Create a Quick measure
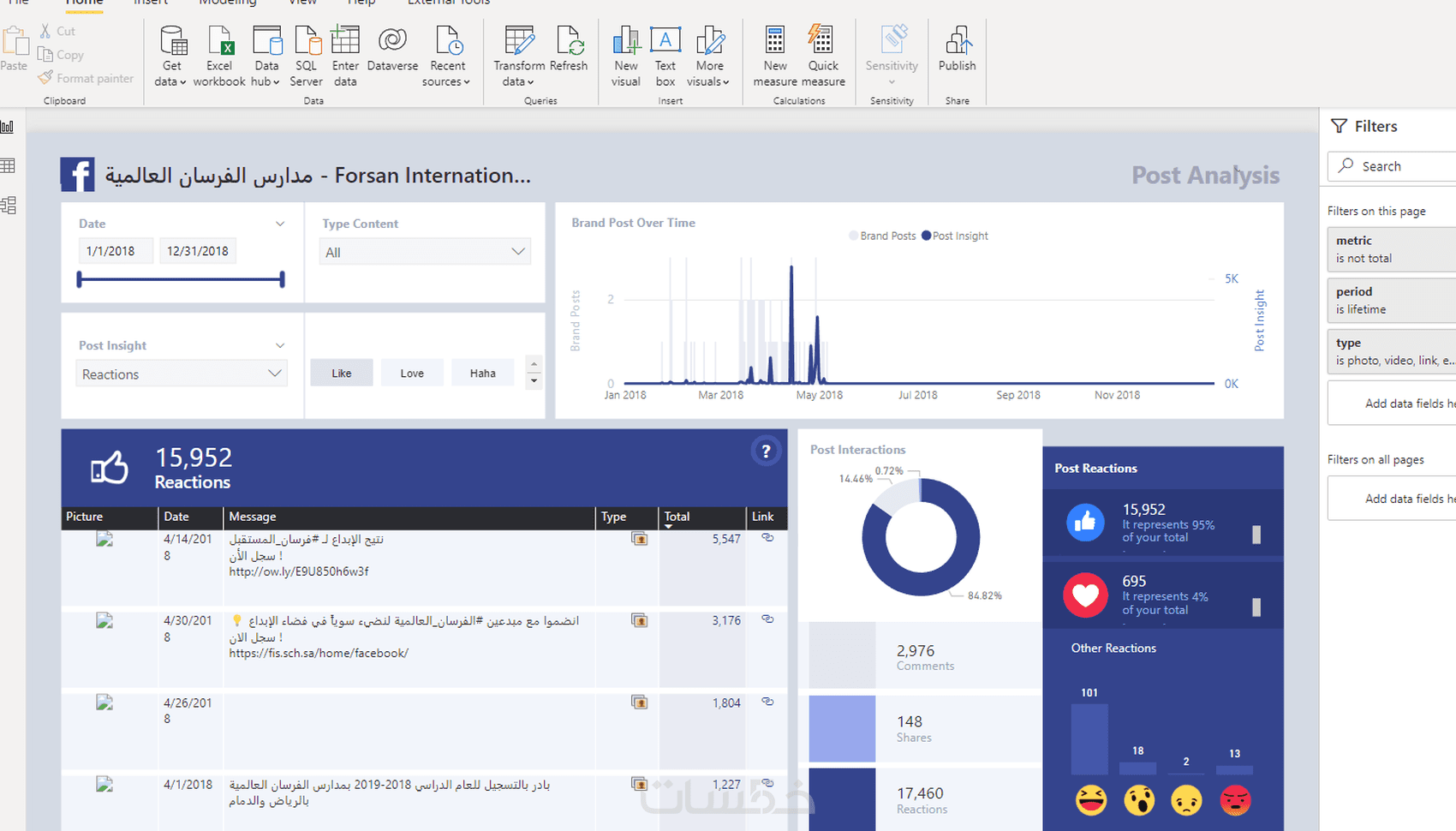This screenshot has height=831, width=1456. coord(823,56)
